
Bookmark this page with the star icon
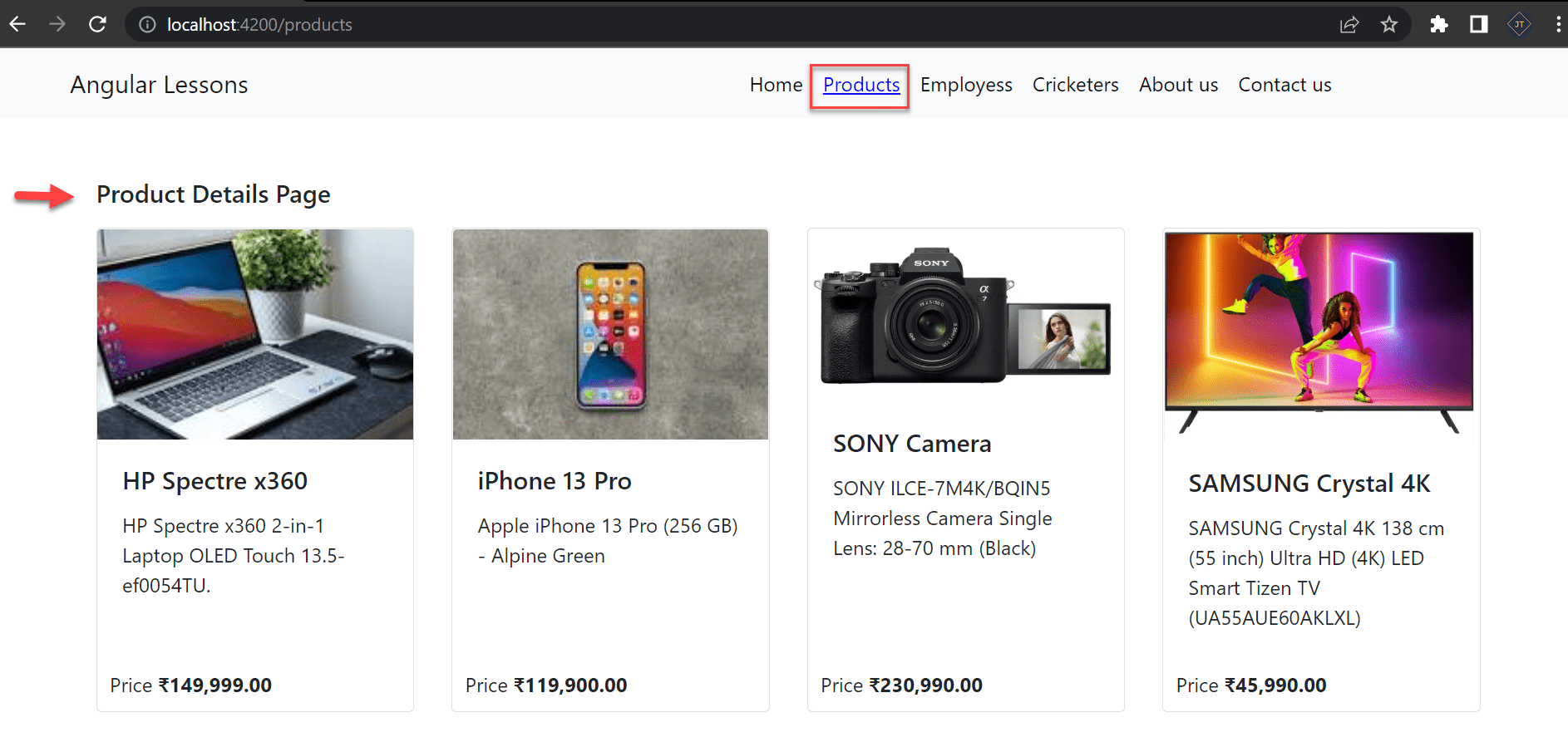[x=1389, y=25]
